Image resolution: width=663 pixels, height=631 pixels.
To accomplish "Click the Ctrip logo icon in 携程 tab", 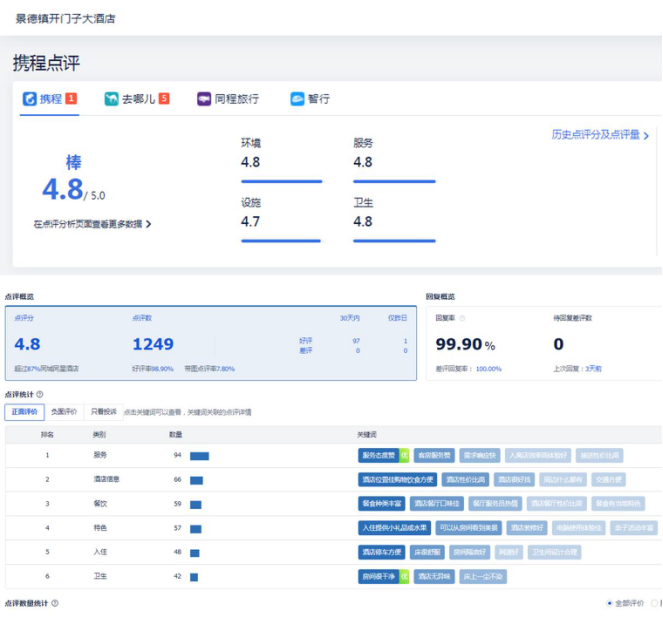I will (30, 99).
